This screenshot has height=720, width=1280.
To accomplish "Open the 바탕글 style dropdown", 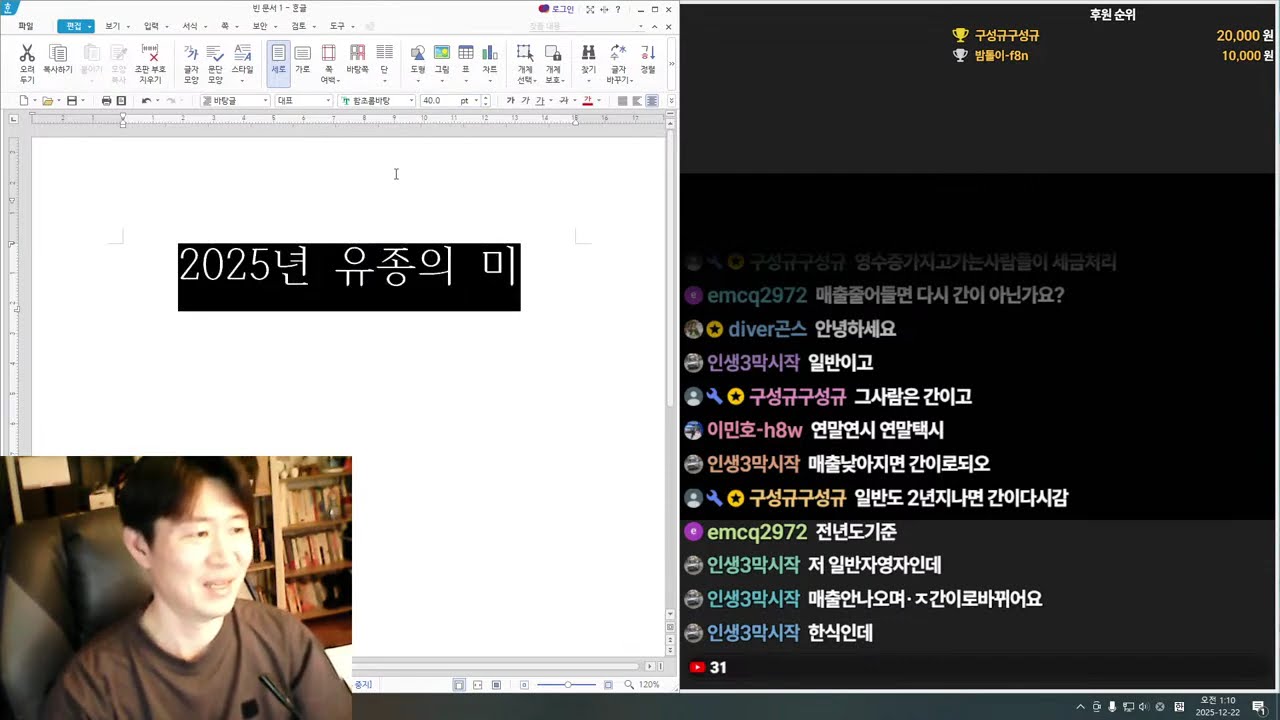I will pyautogui.click(x=235, y=101).
